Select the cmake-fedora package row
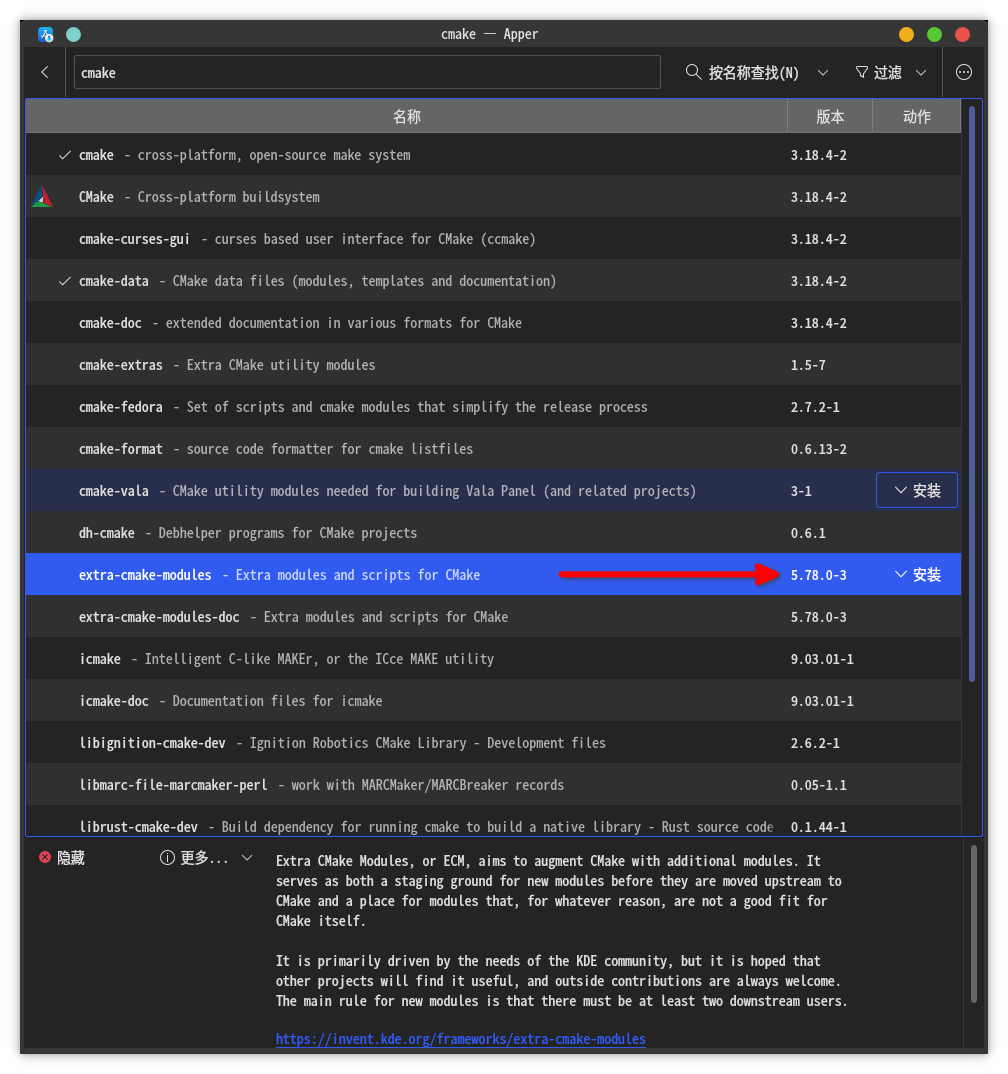 (x=493, y=407)
